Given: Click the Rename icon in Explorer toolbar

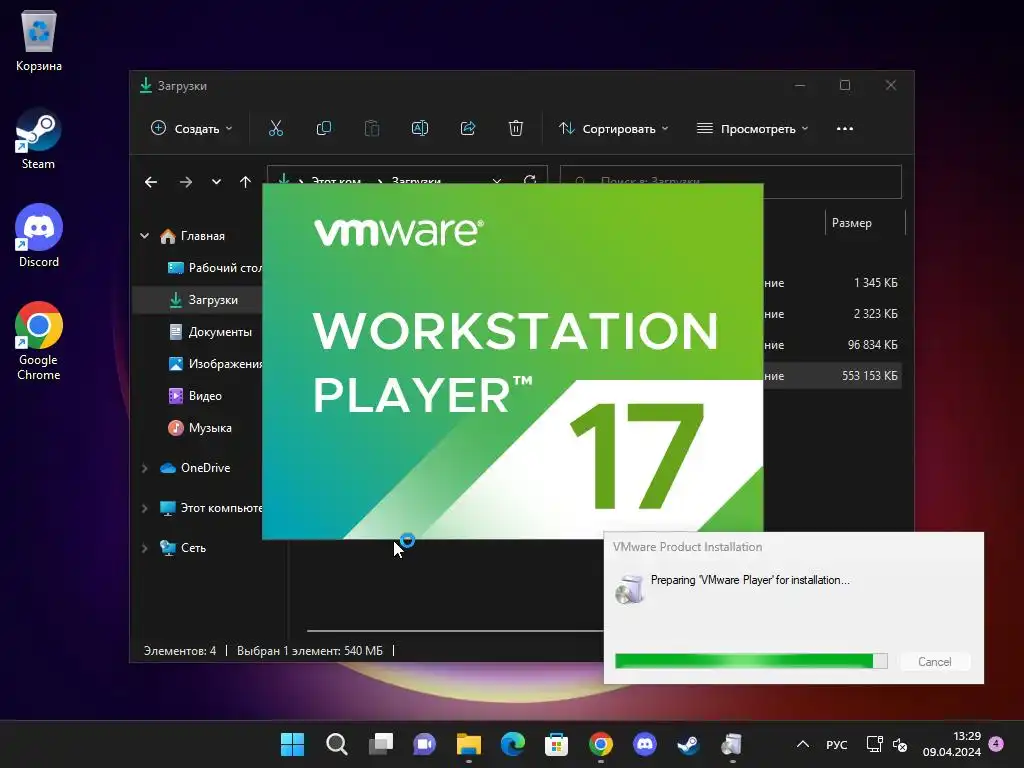Looking at the screenshot, I should [x=420, y=128].
